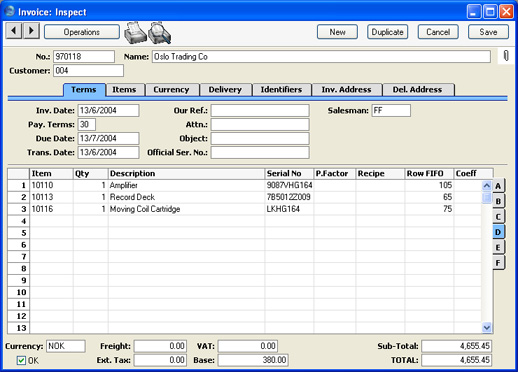
Task: Click the invoice No. field
Action: point(84,56)
